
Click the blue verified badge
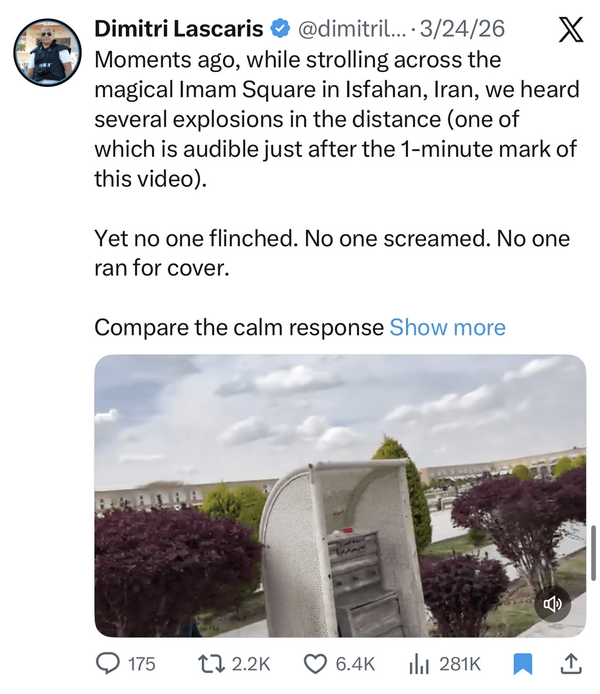(279, 29)
